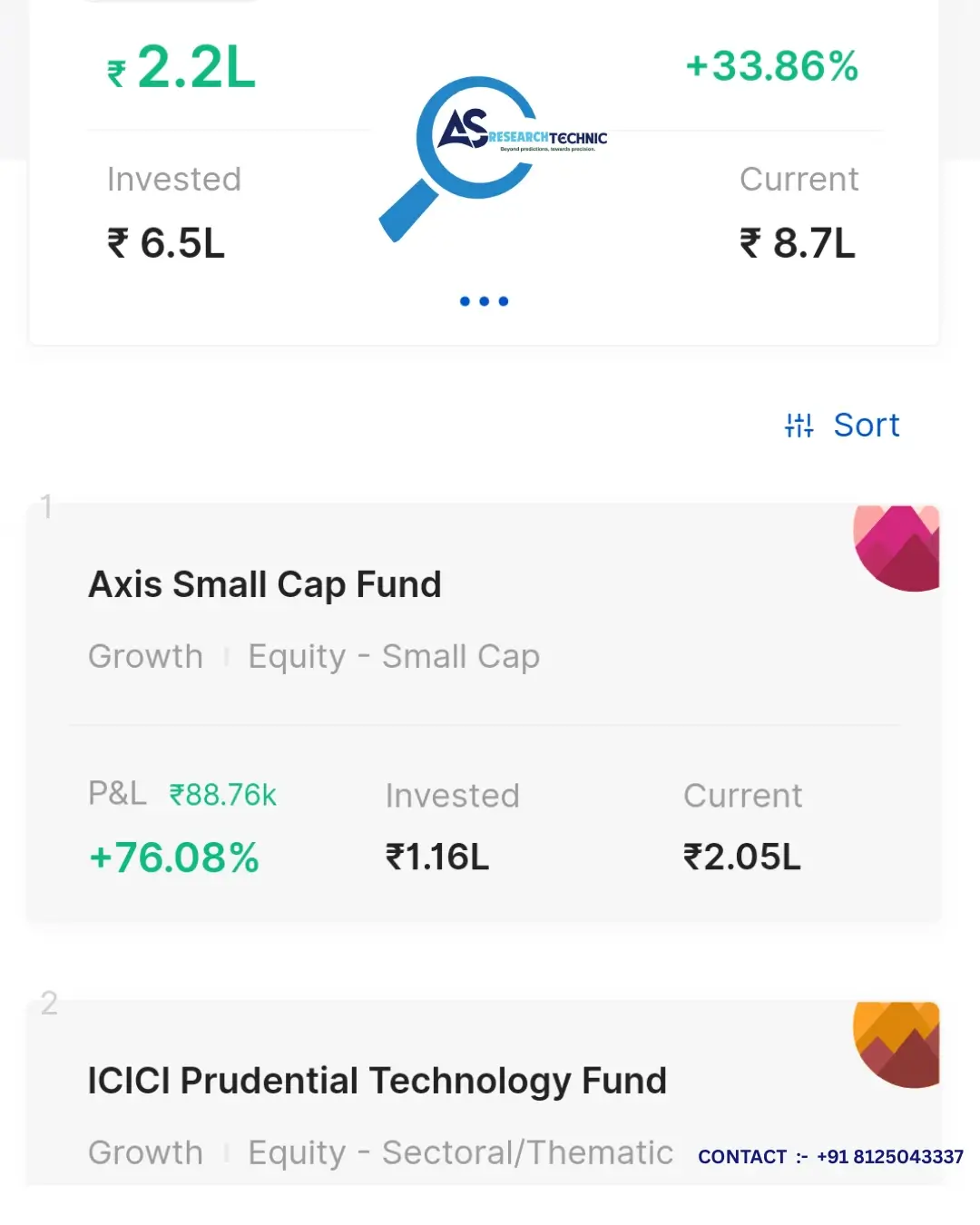
Task: Tap the portfolio Current ₹8.7L value
Action: click(798, 243)
